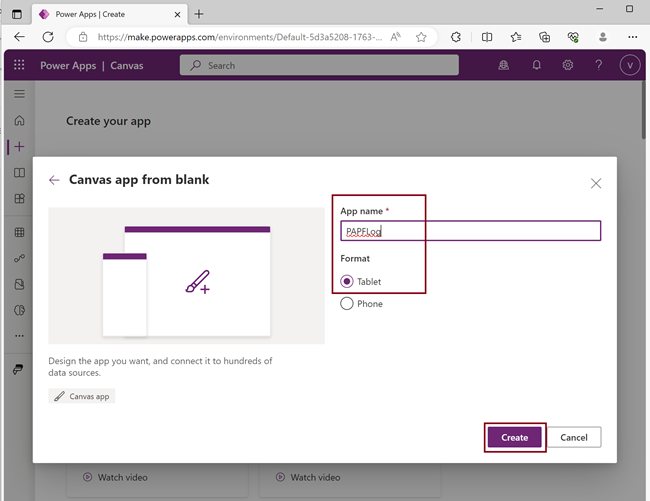Image resolution: width=650 pixels, height=501 pixels.
Task: Open the Flows icon in sidebar
Action: coord(19,259)
